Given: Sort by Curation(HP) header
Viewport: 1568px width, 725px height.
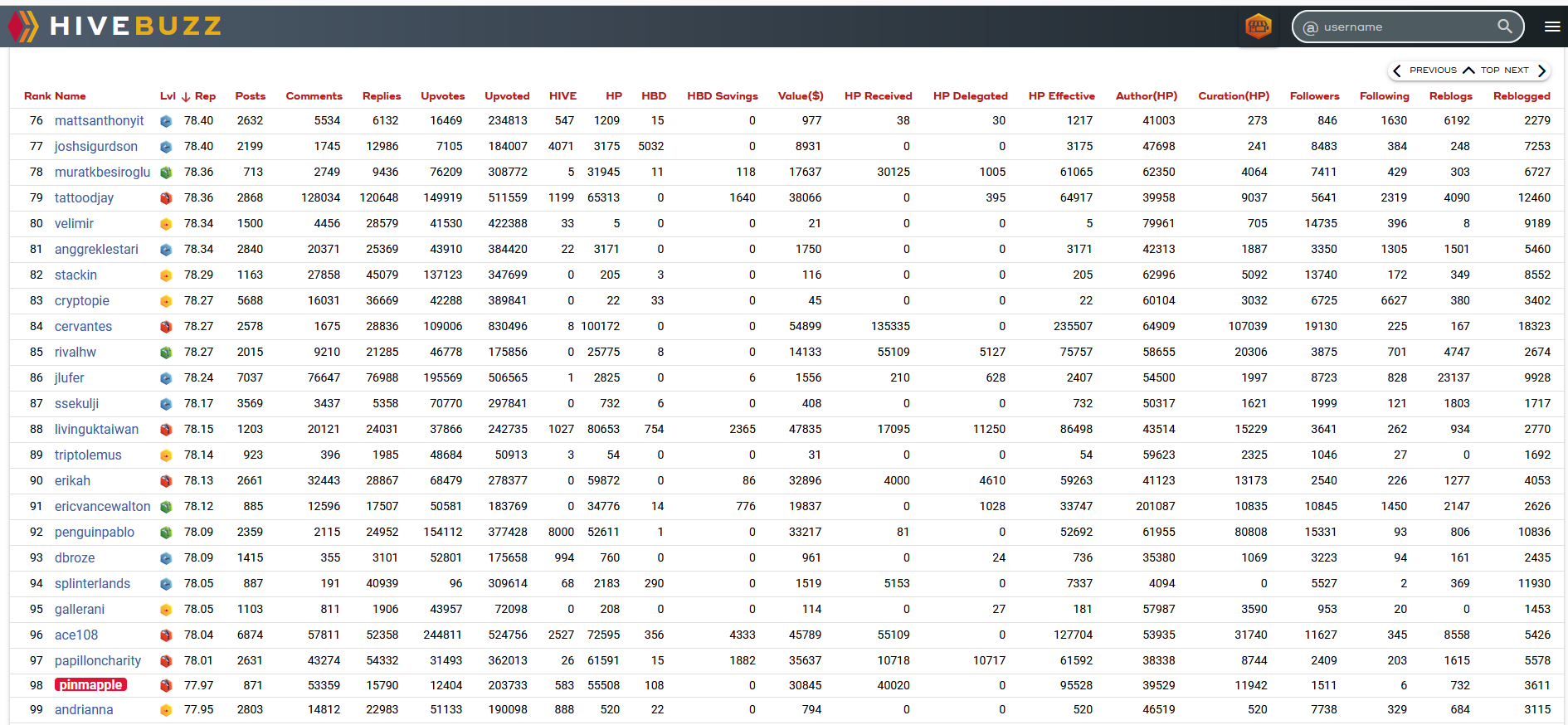Looking at the screenshot, I should pyautogui.click(x=1234, y=96).
